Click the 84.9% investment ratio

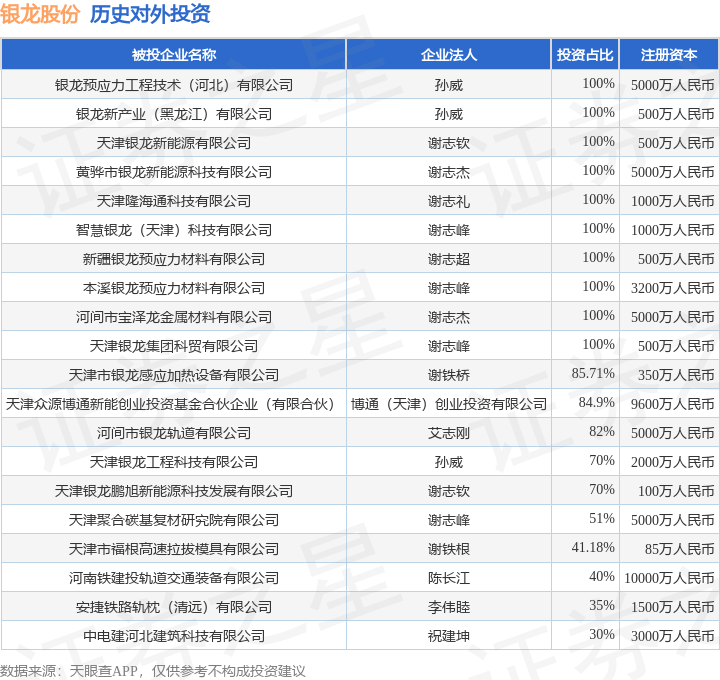596,402
